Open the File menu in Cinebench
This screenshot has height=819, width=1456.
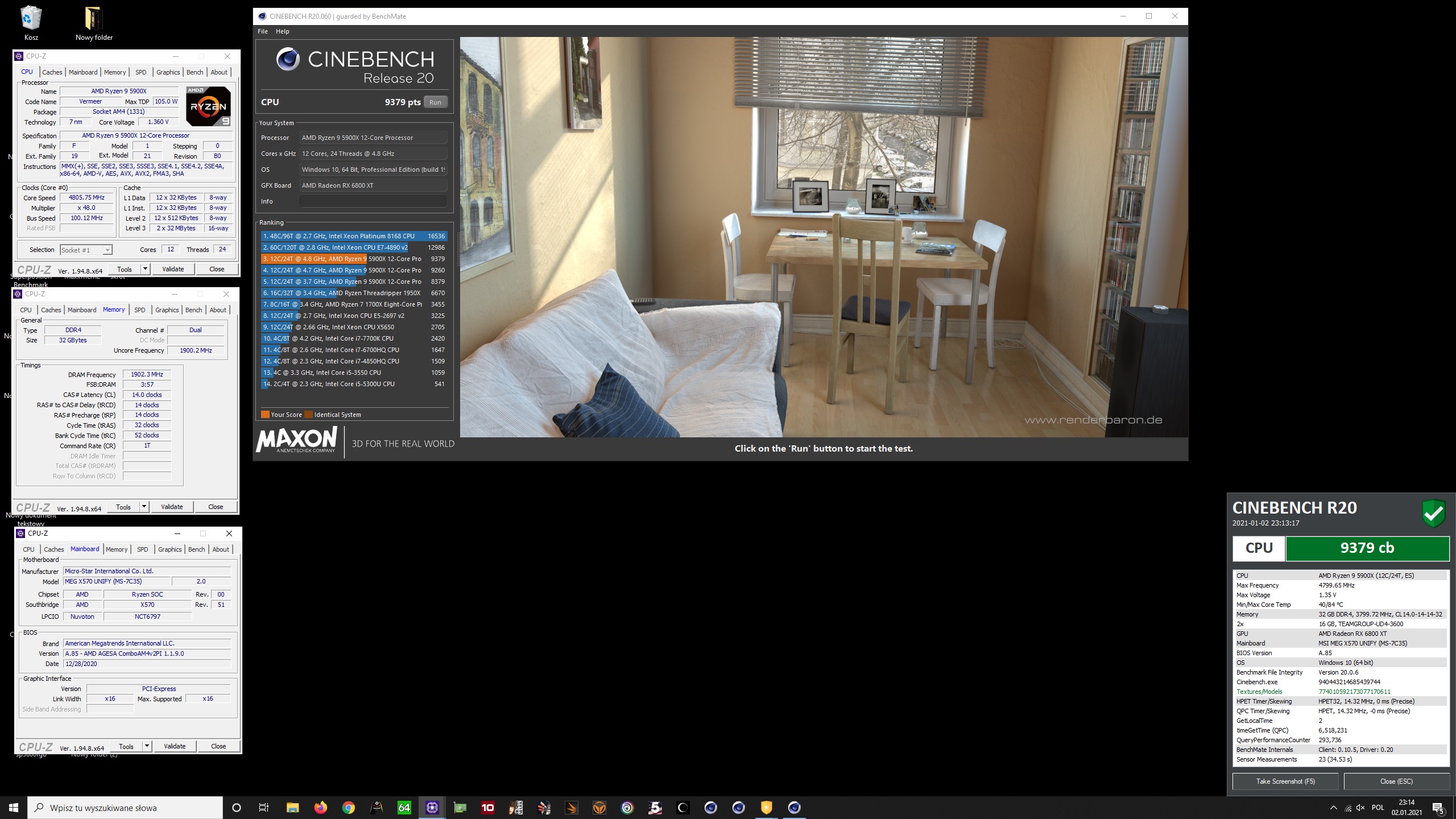[x=263, y=31]
